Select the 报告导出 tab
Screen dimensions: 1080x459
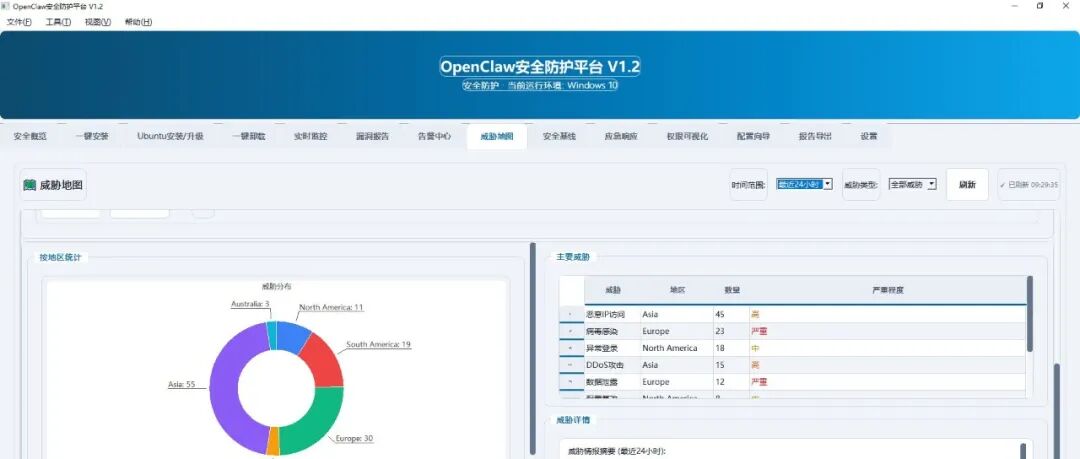coord(815,136)
